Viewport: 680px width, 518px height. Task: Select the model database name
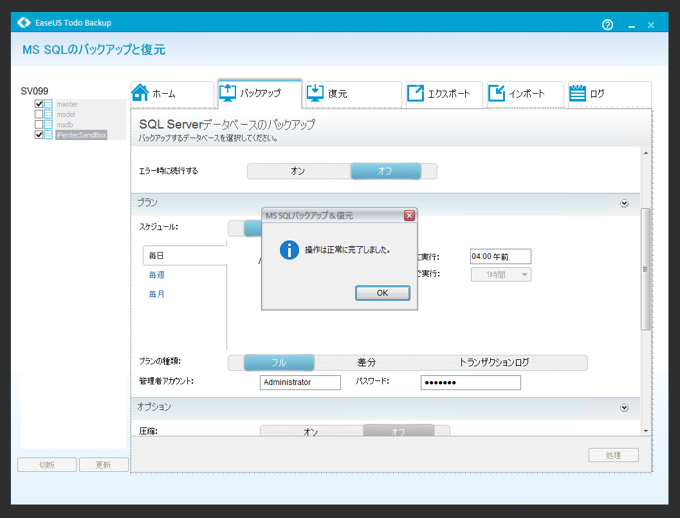[x=65, y=114]
